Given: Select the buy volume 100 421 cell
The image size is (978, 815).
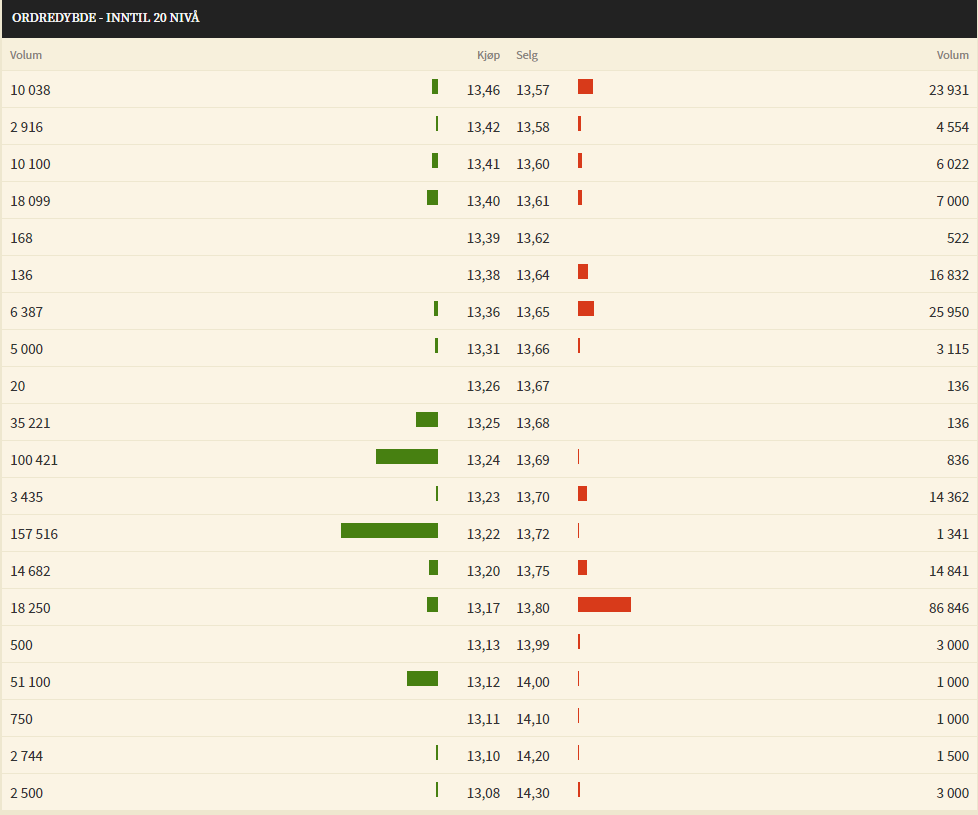Looking at the screenshot, I should pyautogui.click(x=34, y=460).
